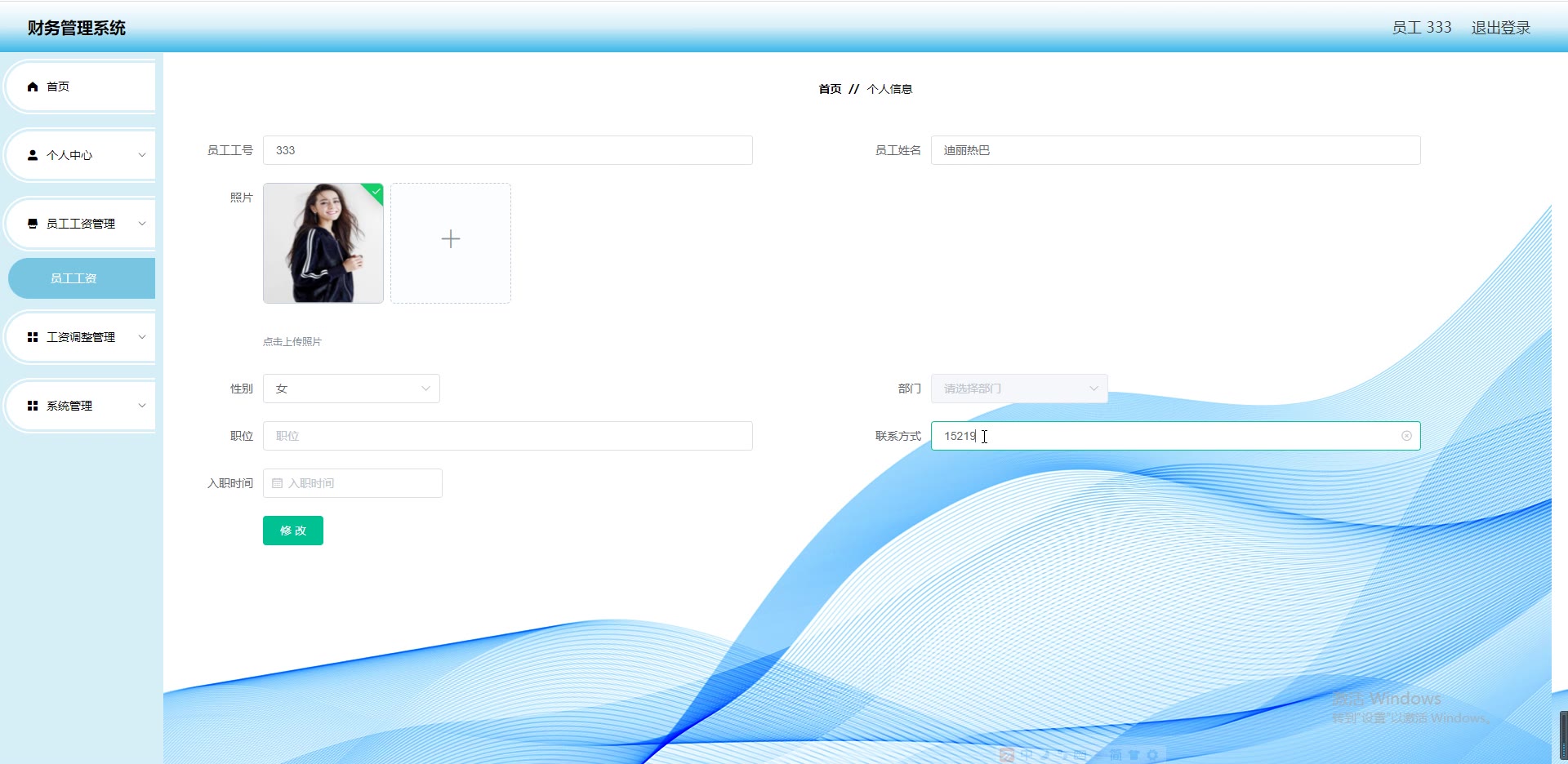This screenshot has width=1568, height=764.
Task: Click the calendar icon in 入职时间 field
Action: point(277,483)
